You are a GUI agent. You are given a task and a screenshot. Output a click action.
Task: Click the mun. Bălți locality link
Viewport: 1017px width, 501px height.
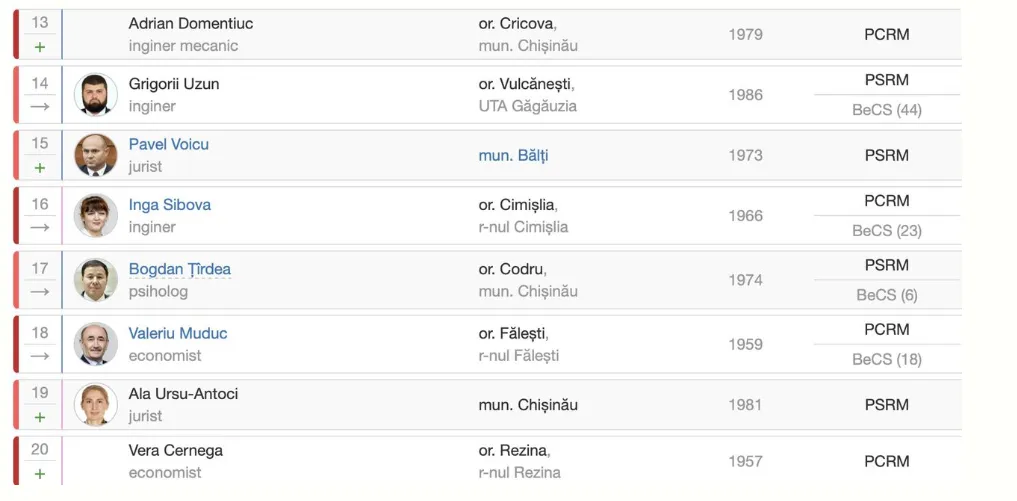pyautogui.click(x=513, y=155)
